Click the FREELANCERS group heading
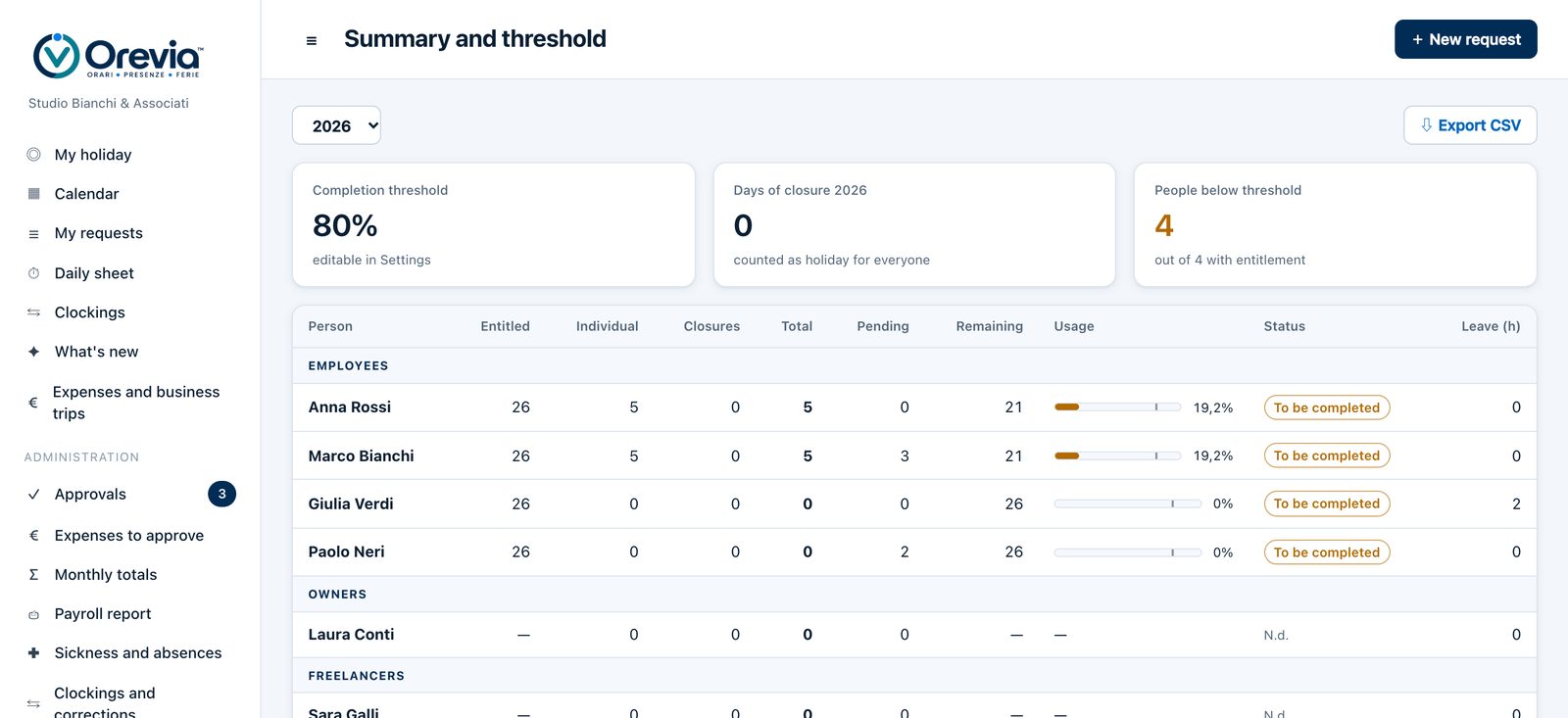Screen dimensions: 1568x718 click(356, 676)
